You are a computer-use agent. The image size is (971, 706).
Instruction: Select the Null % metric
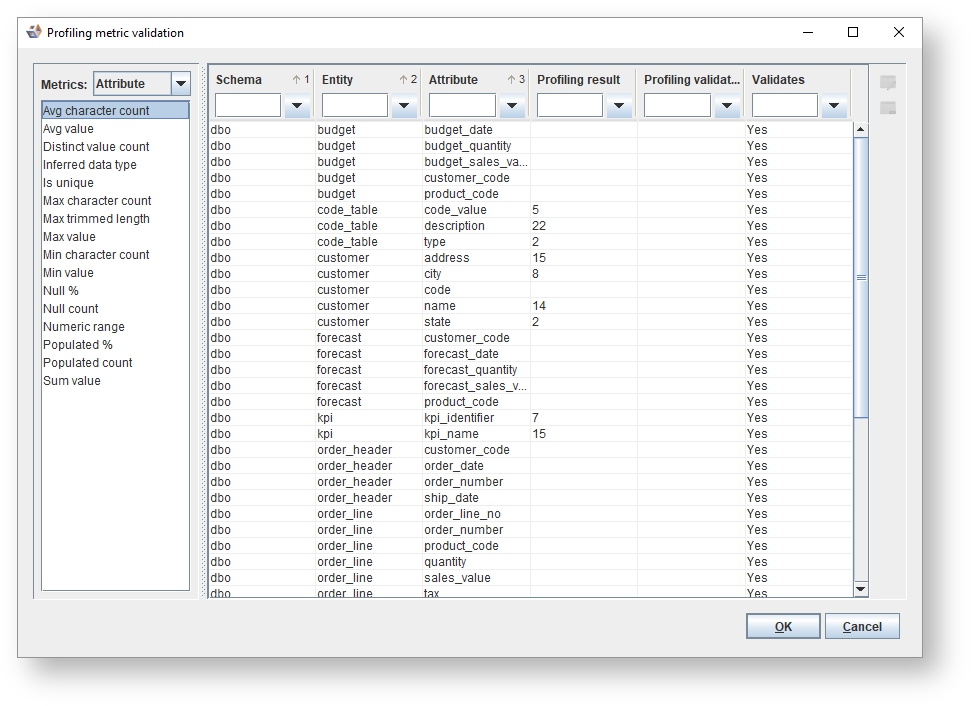tap(115, 290)
